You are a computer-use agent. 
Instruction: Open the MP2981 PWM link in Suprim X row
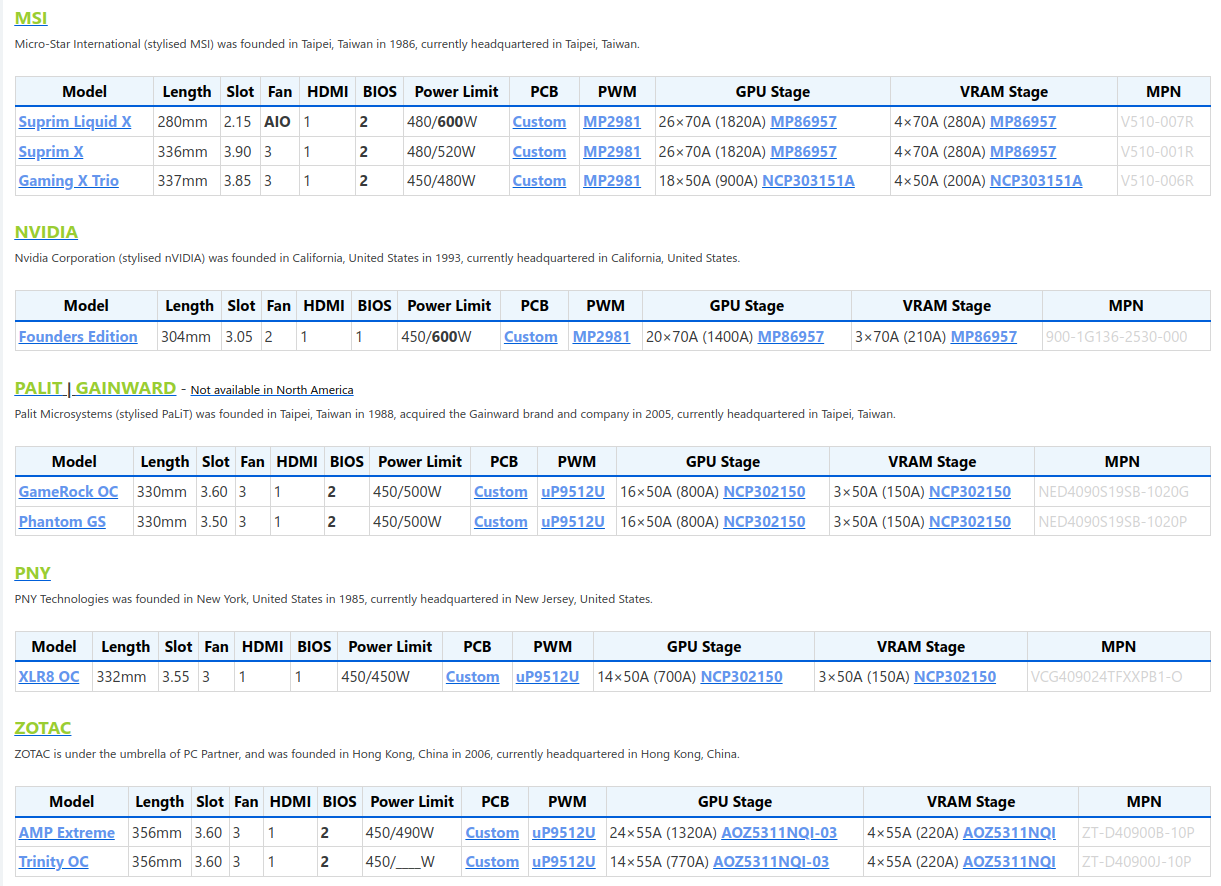pos(612,152)
